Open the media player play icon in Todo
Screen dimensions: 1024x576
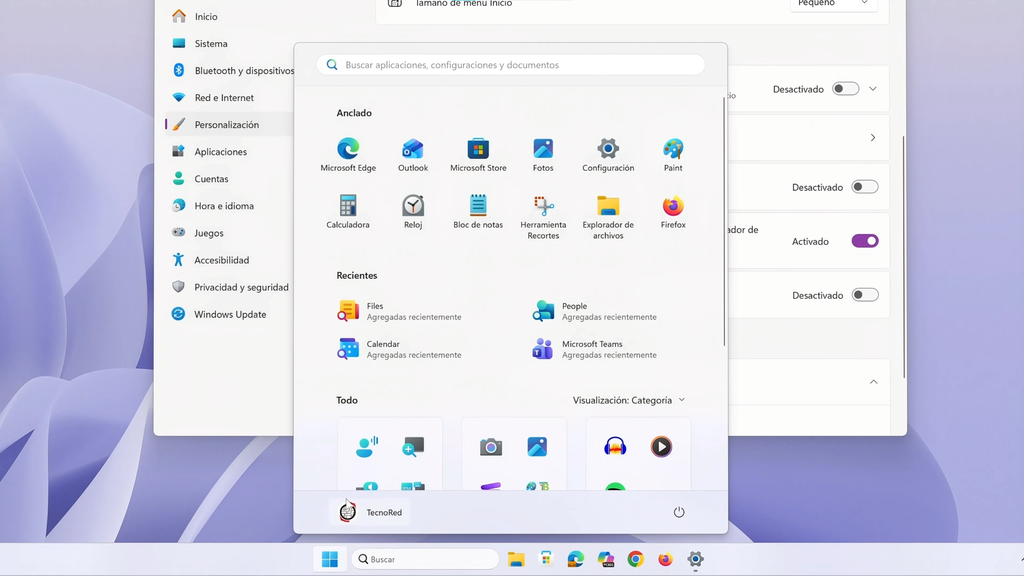pos(661,447)
